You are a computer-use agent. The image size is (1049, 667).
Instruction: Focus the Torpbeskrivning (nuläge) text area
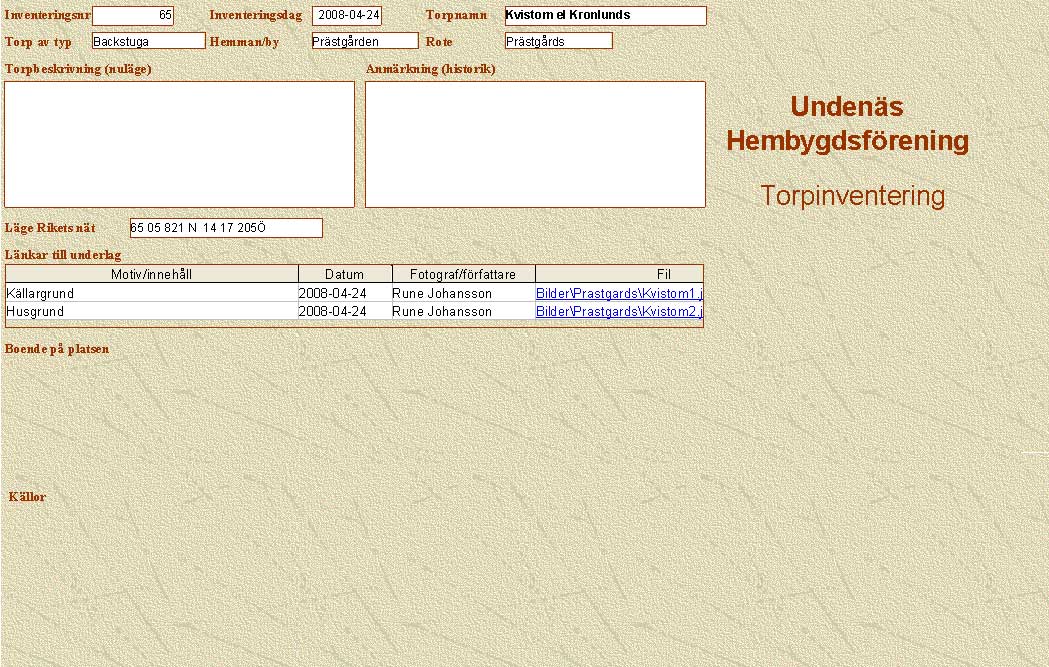(180, 144)
